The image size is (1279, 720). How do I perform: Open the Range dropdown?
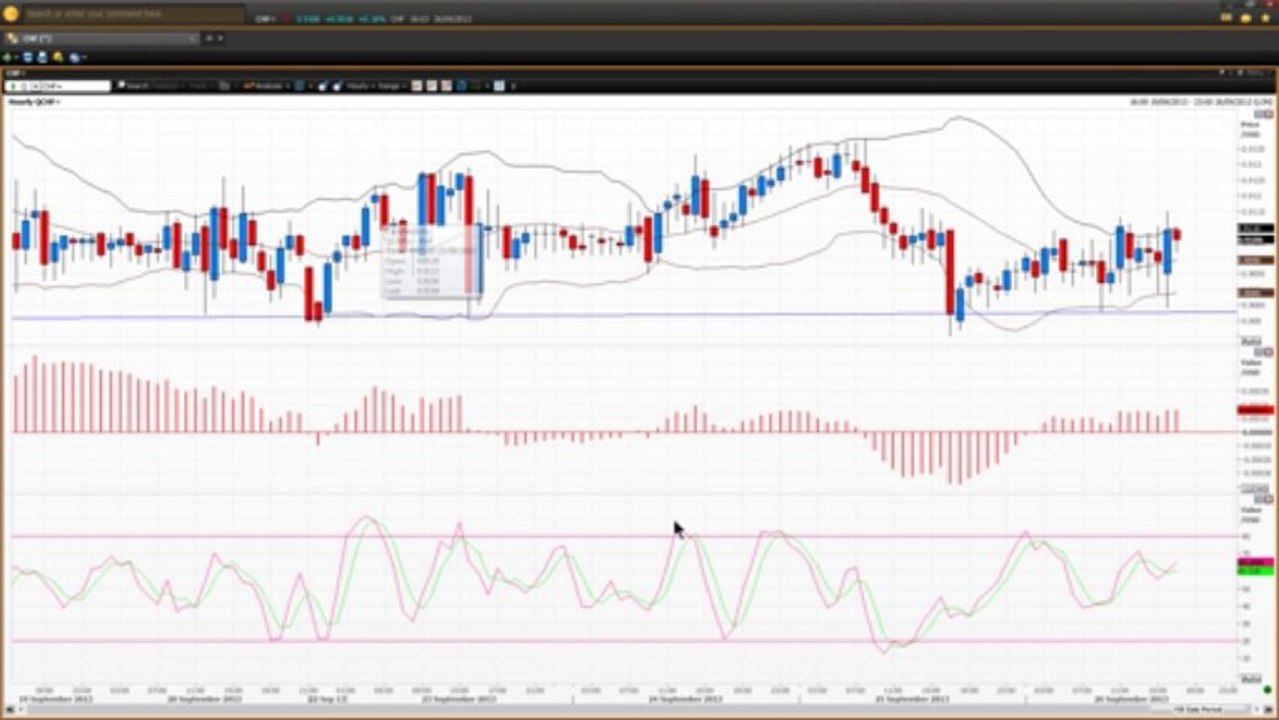point(392,86)
